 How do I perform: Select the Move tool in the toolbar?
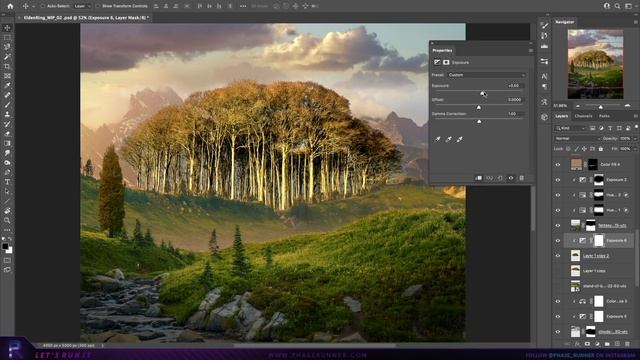(x=7, y=28)
